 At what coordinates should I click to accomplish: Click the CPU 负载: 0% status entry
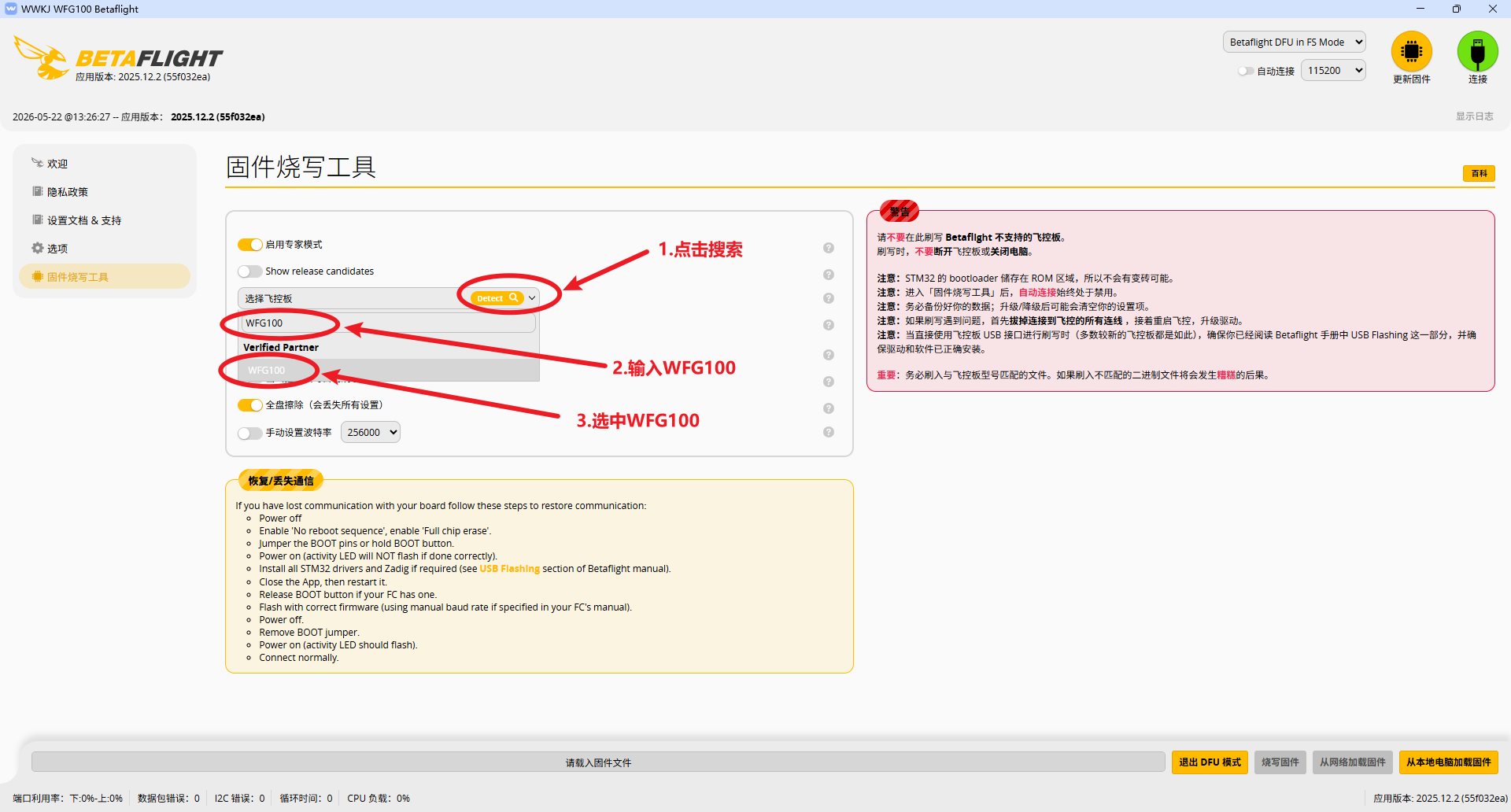coord(379,799)
